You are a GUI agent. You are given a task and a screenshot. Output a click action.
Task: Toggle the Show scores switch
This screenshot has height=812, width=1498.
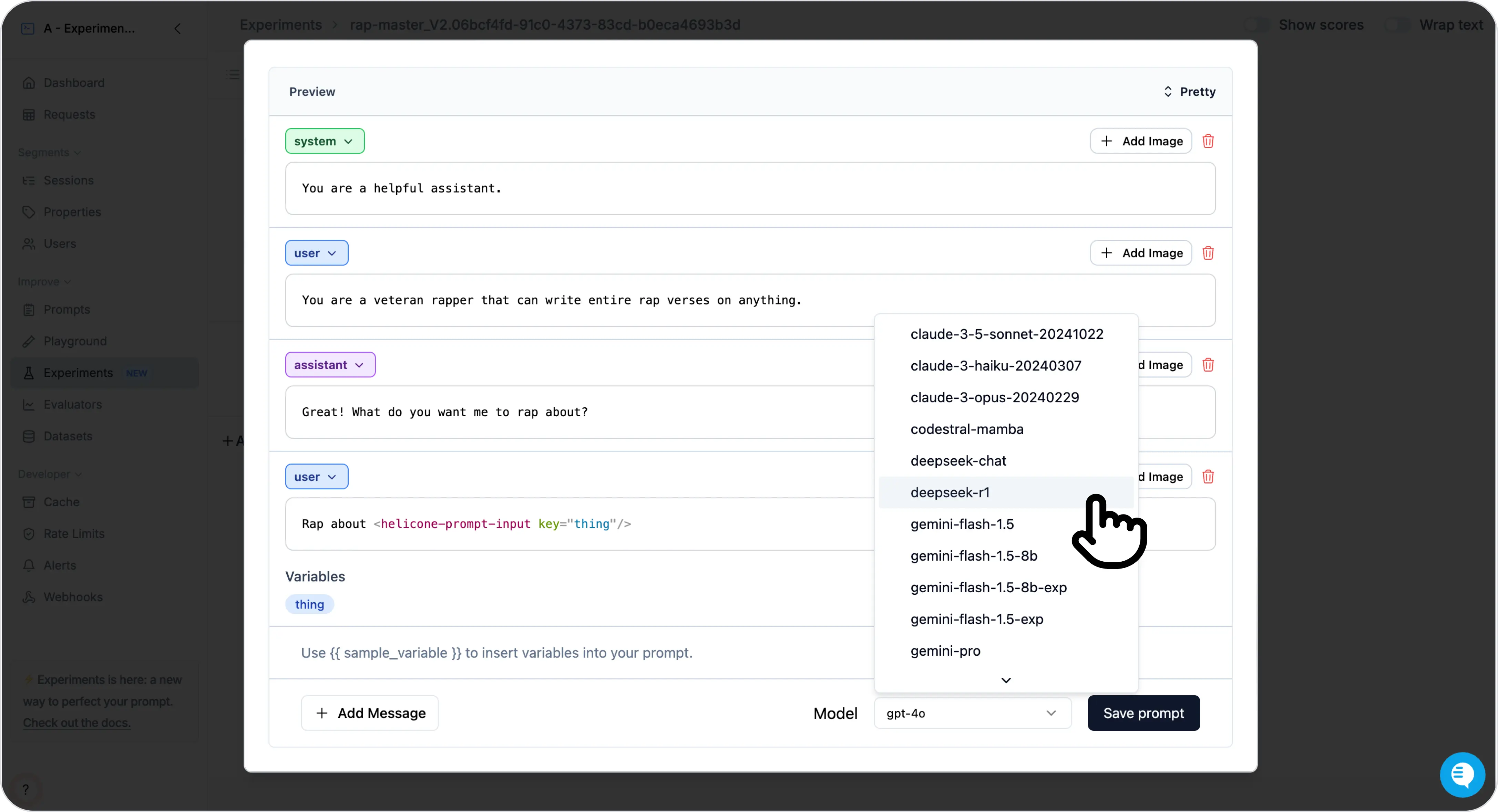(x=1257, y=24)
